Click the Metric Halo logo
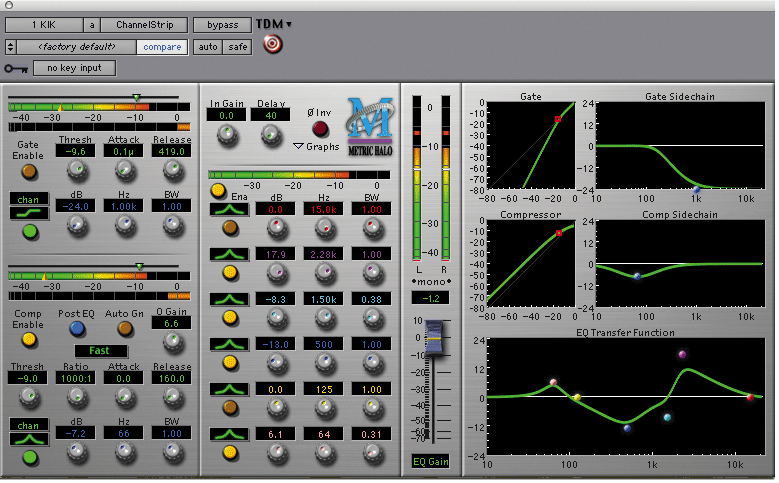This screenshot has height=483, width=779. [x=370, y=125]
